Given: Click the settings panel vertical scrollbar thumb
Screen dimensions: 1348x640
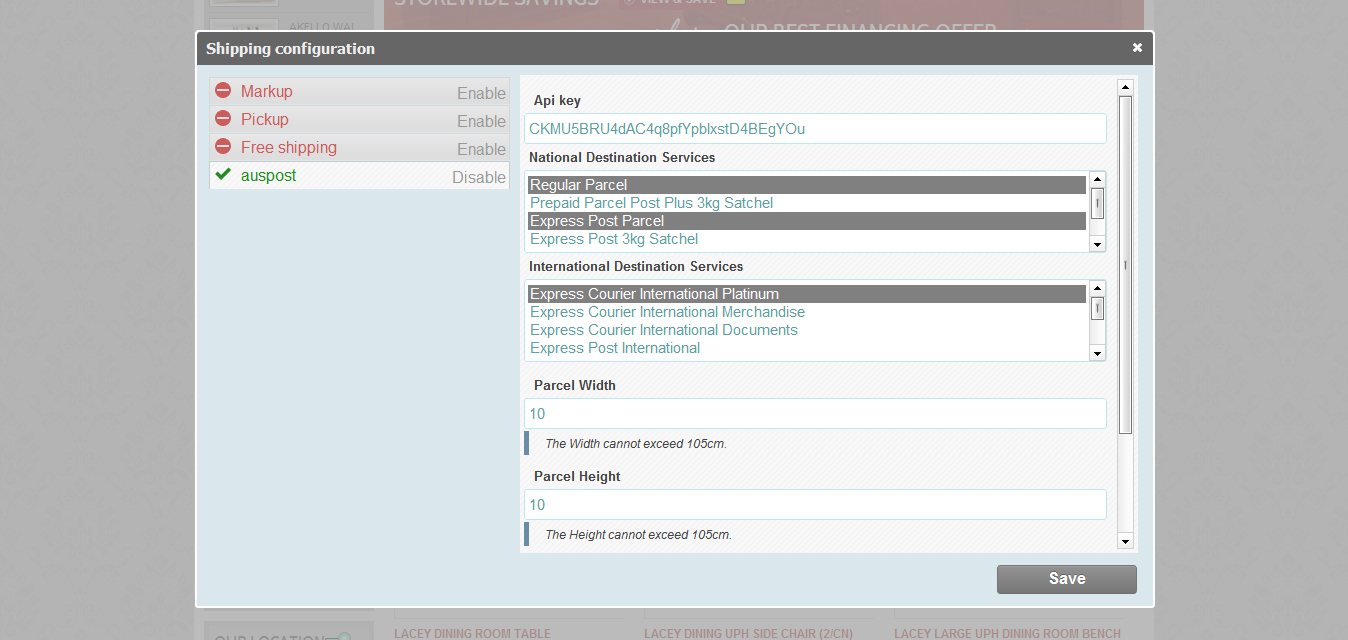Looking at the screenshot, I should point(1125,265).
